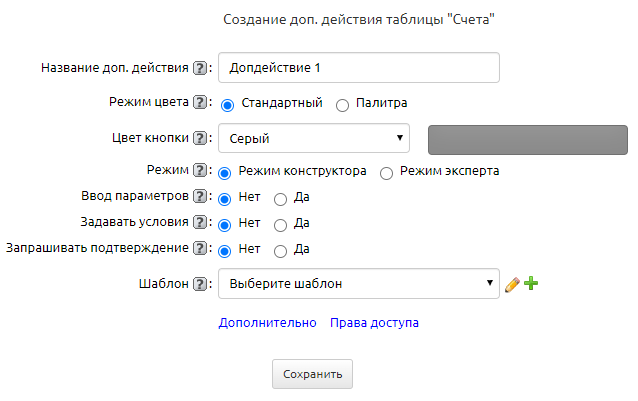Click help icon beside Режим цвета
Screen dimensions: 638x401
tap(200, 102)
